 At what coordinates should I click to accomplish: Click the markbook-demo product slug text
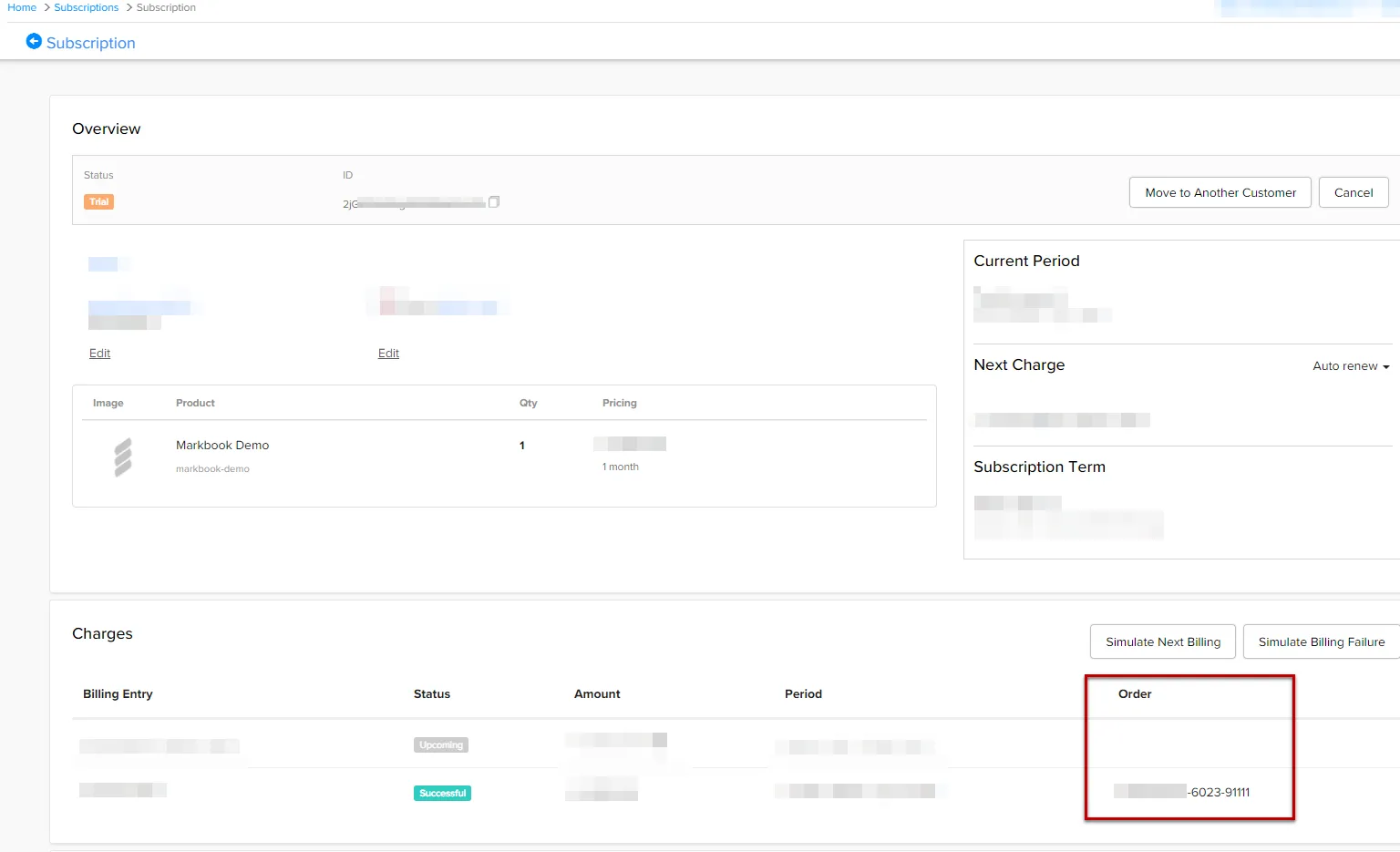(x=212, y=469)
